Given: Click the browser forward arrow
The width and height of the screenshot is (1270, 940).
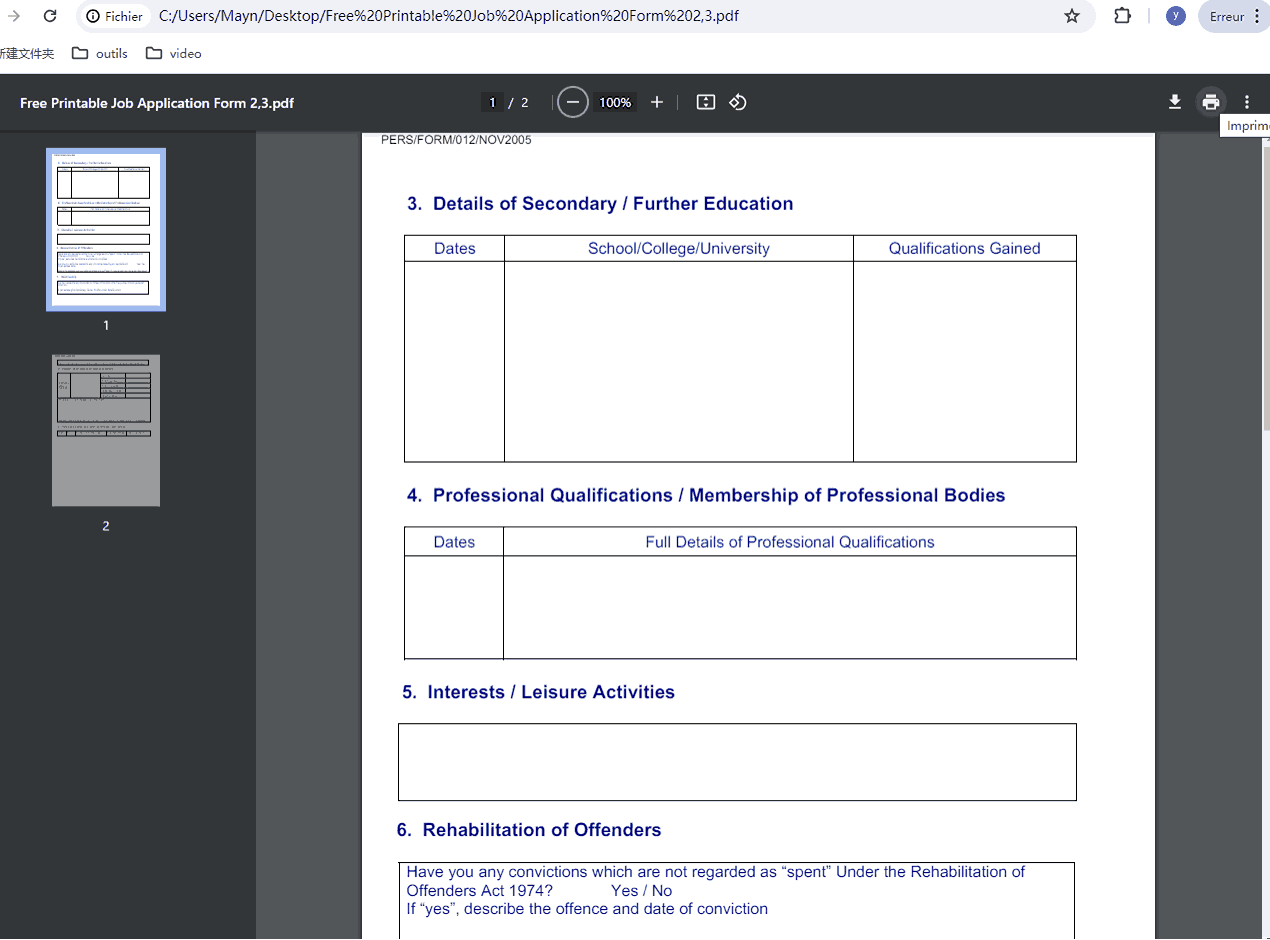Looking at the screenshot, I should point(14,16).
